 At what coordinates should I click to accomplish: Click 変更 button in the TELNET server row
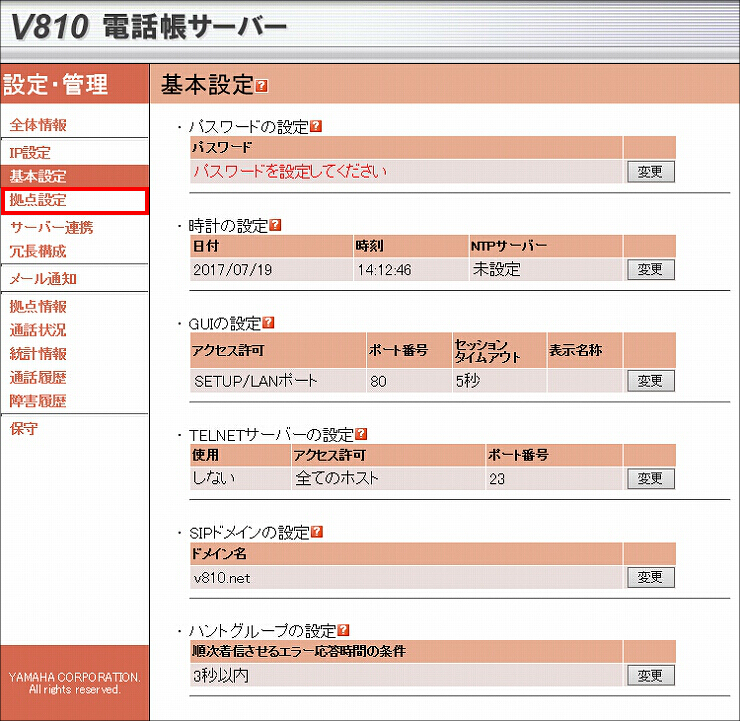tap(650, 479)
